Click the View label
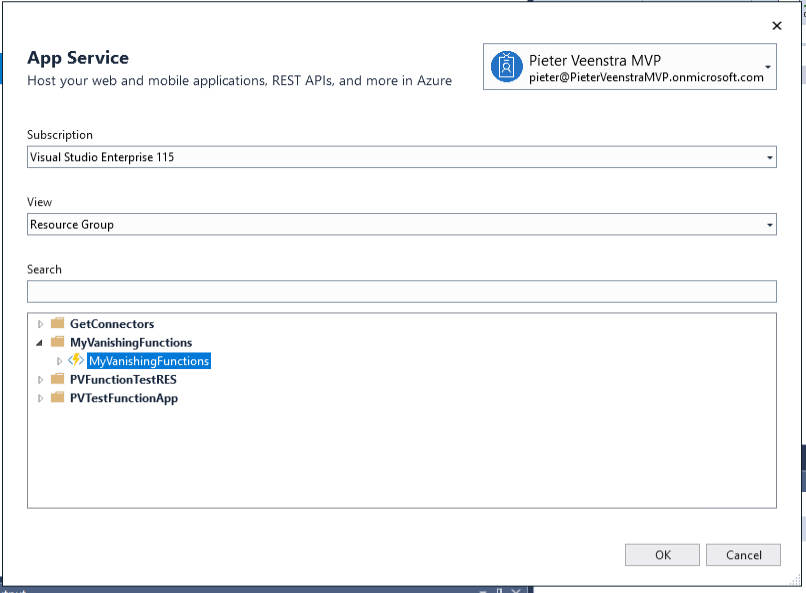The width and height of the screenshot is (806, 593). click(40, 202)
